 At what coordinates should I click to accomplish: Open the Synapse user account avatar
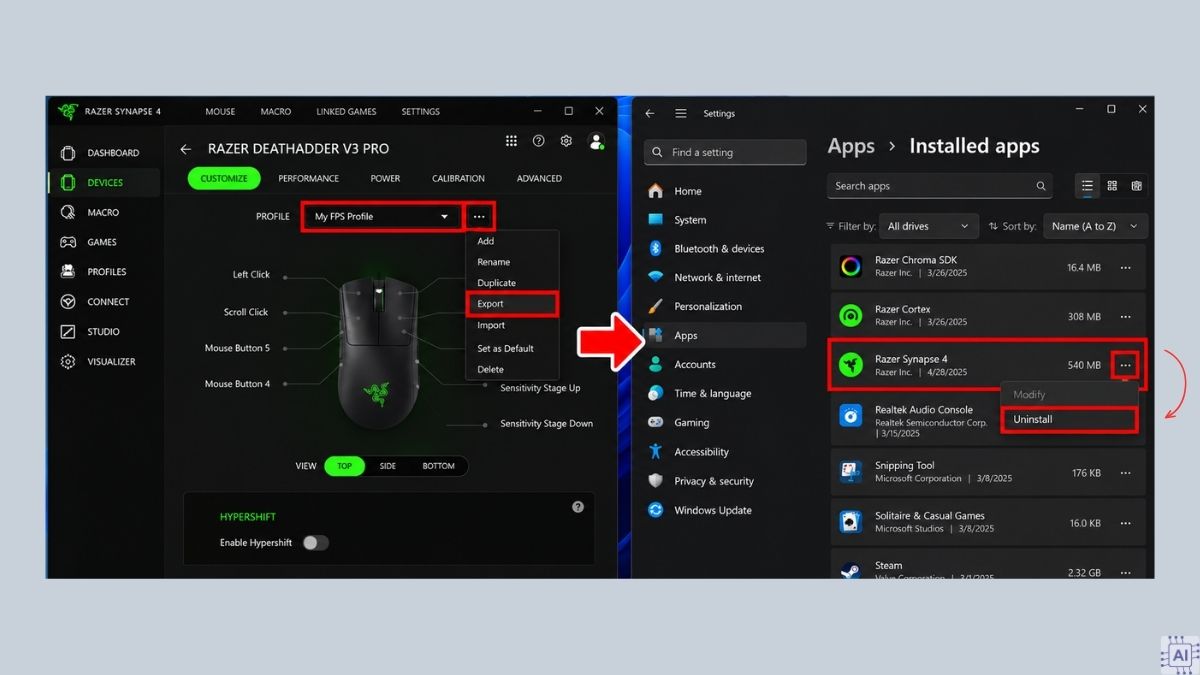point(597,142)
